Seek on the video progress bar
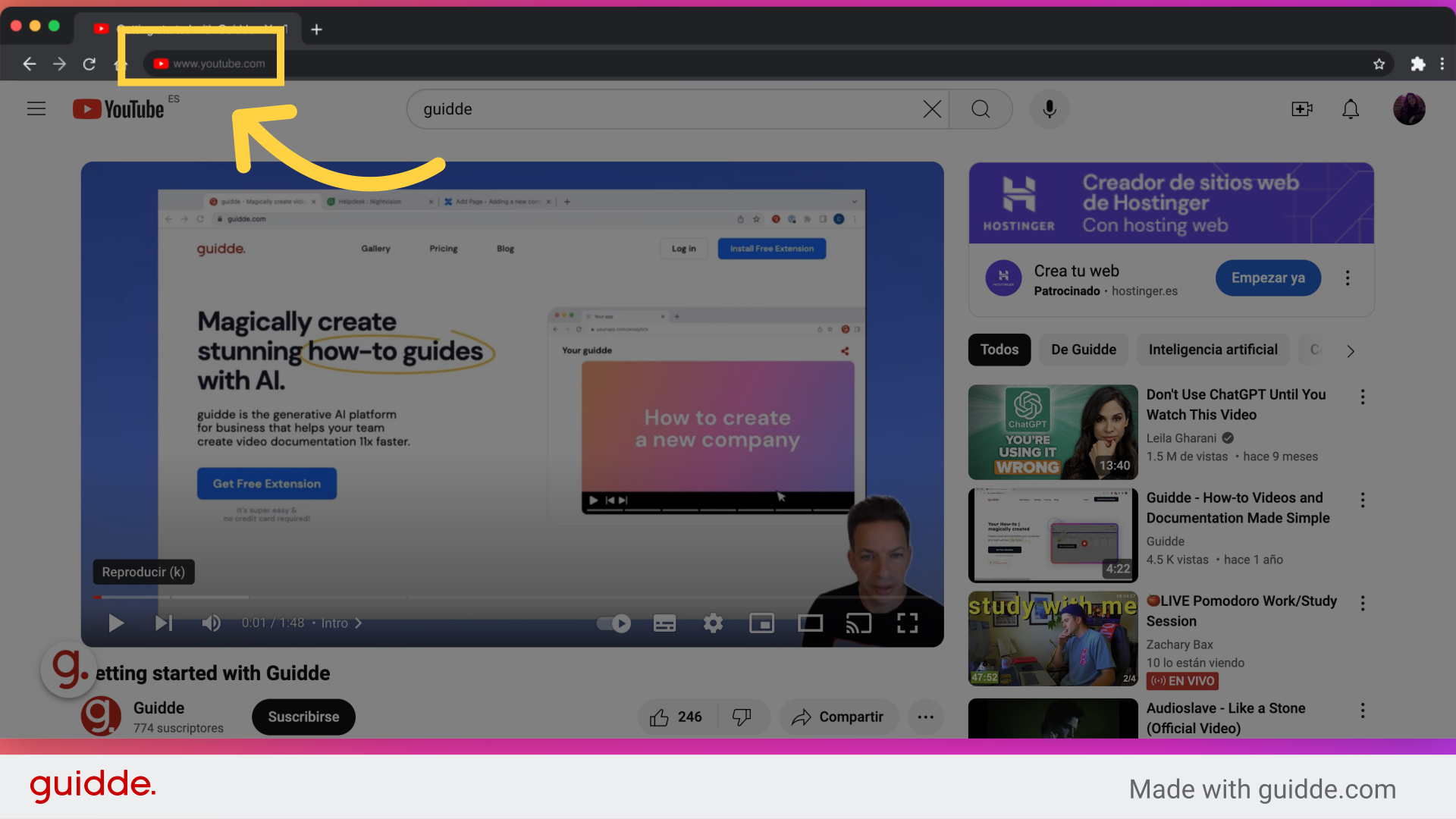 point(513,598)
